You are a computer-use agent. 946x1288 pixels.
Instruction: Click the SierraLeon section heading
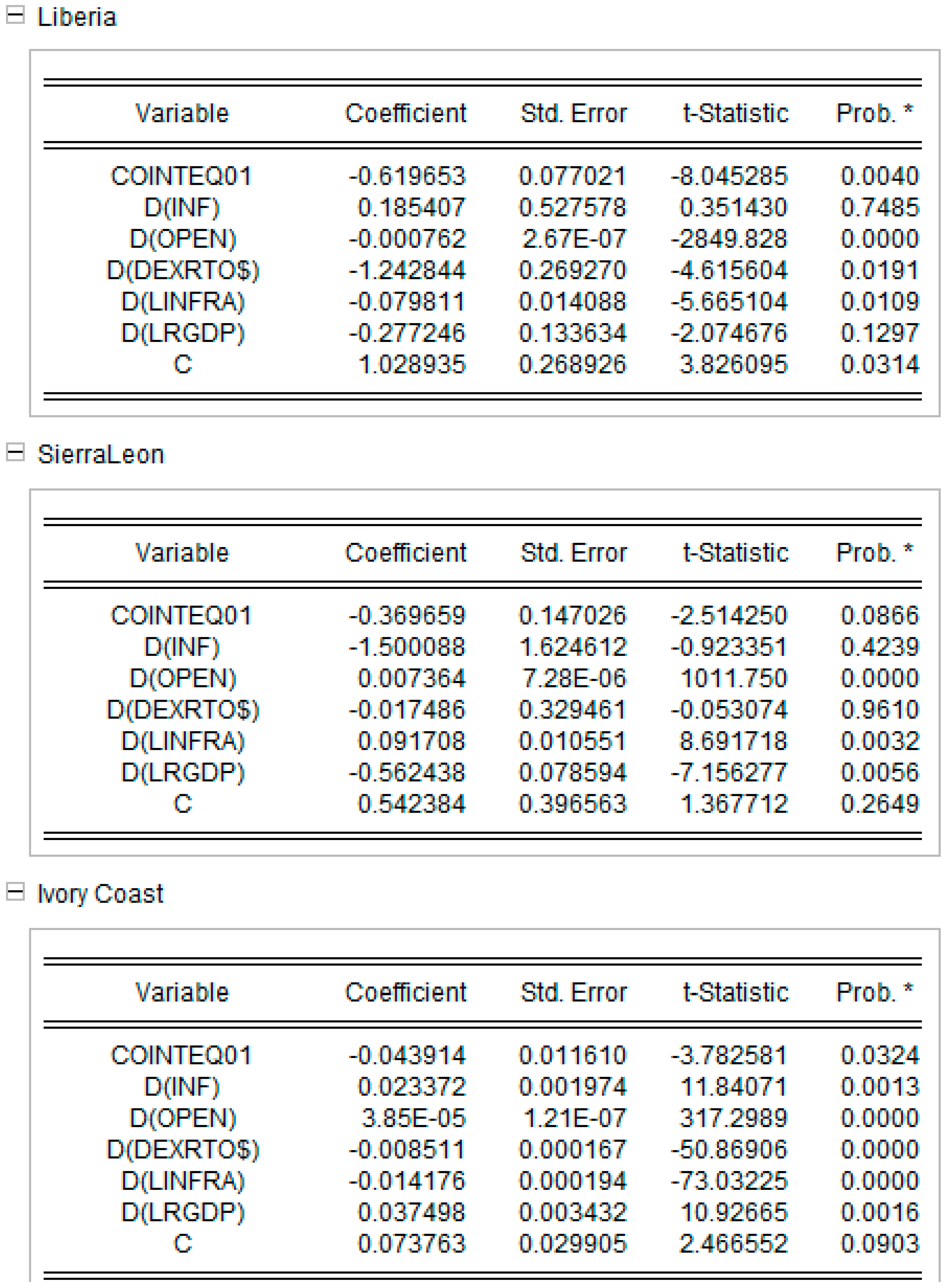[101, 455]
